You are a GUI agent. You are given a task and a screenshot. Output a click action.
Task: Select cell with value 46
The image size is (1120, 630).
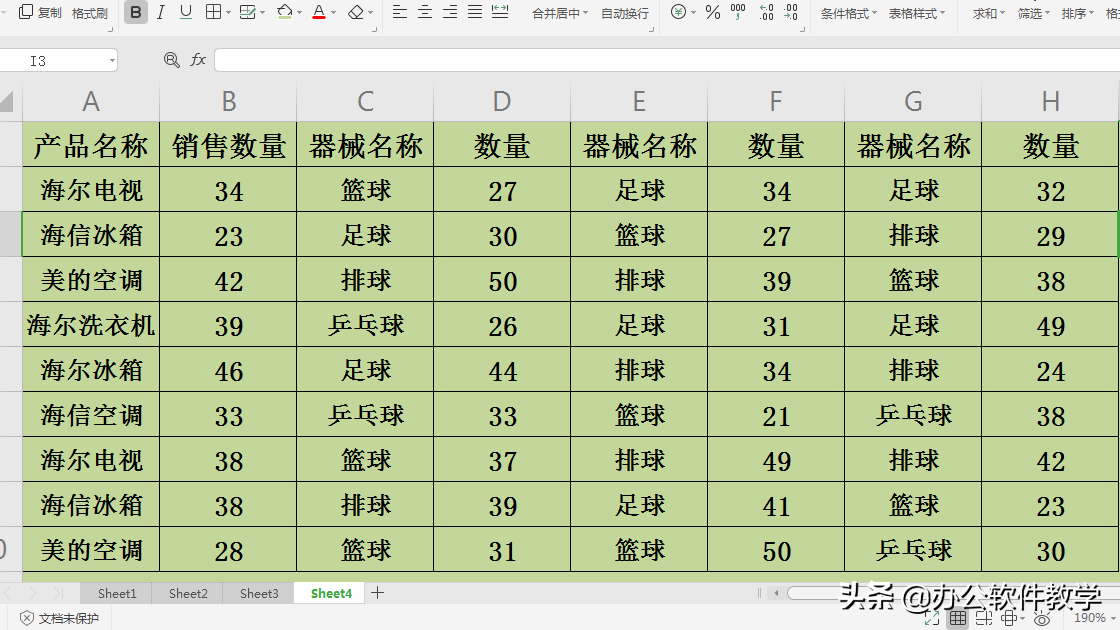[229, 371]
